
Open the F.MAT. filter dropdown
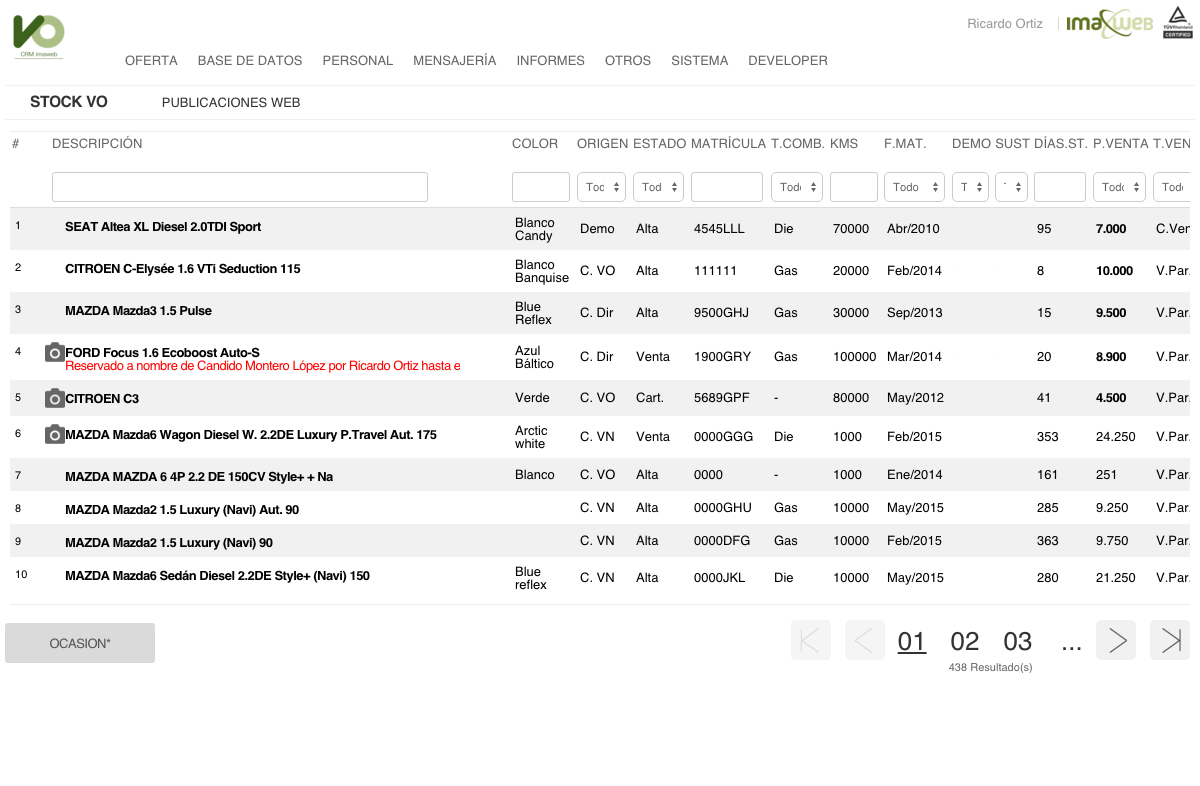click(915, 187)
